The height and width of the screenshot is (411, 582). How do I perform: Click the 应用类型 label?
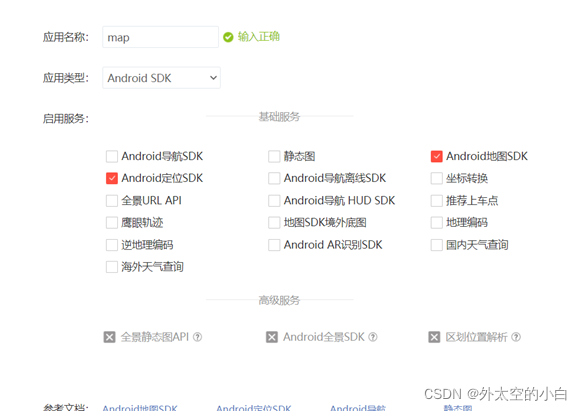(66, 78)
